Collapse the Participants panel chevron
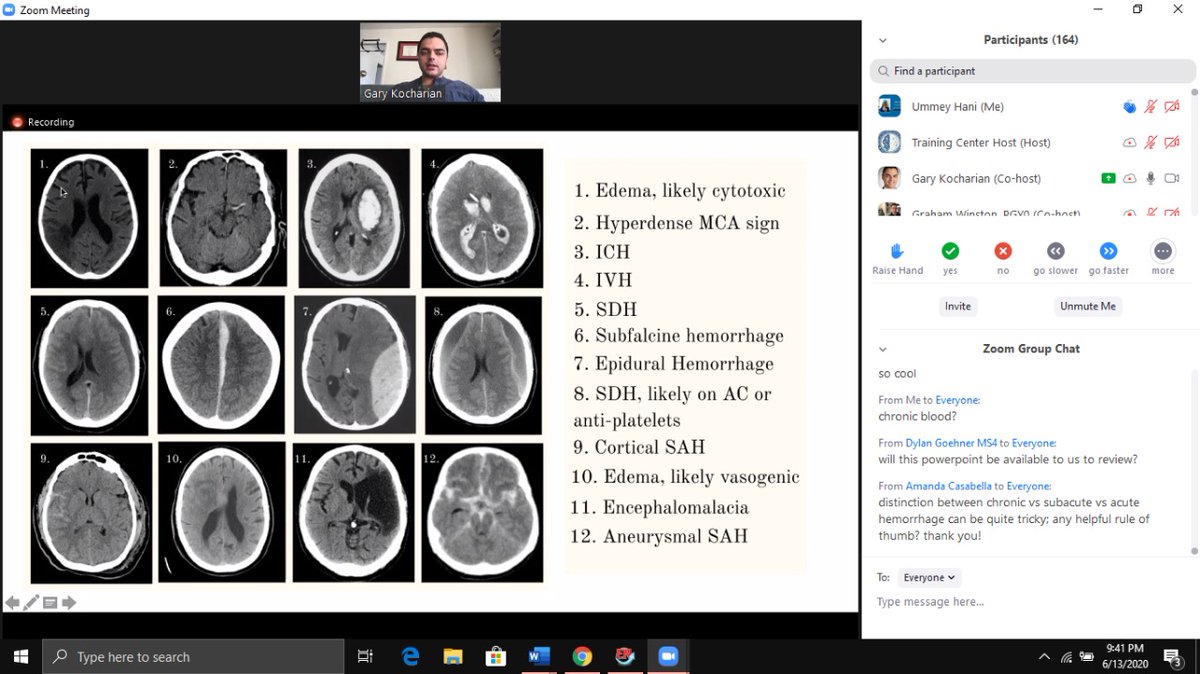1200x674 pixels. (883, 41)
